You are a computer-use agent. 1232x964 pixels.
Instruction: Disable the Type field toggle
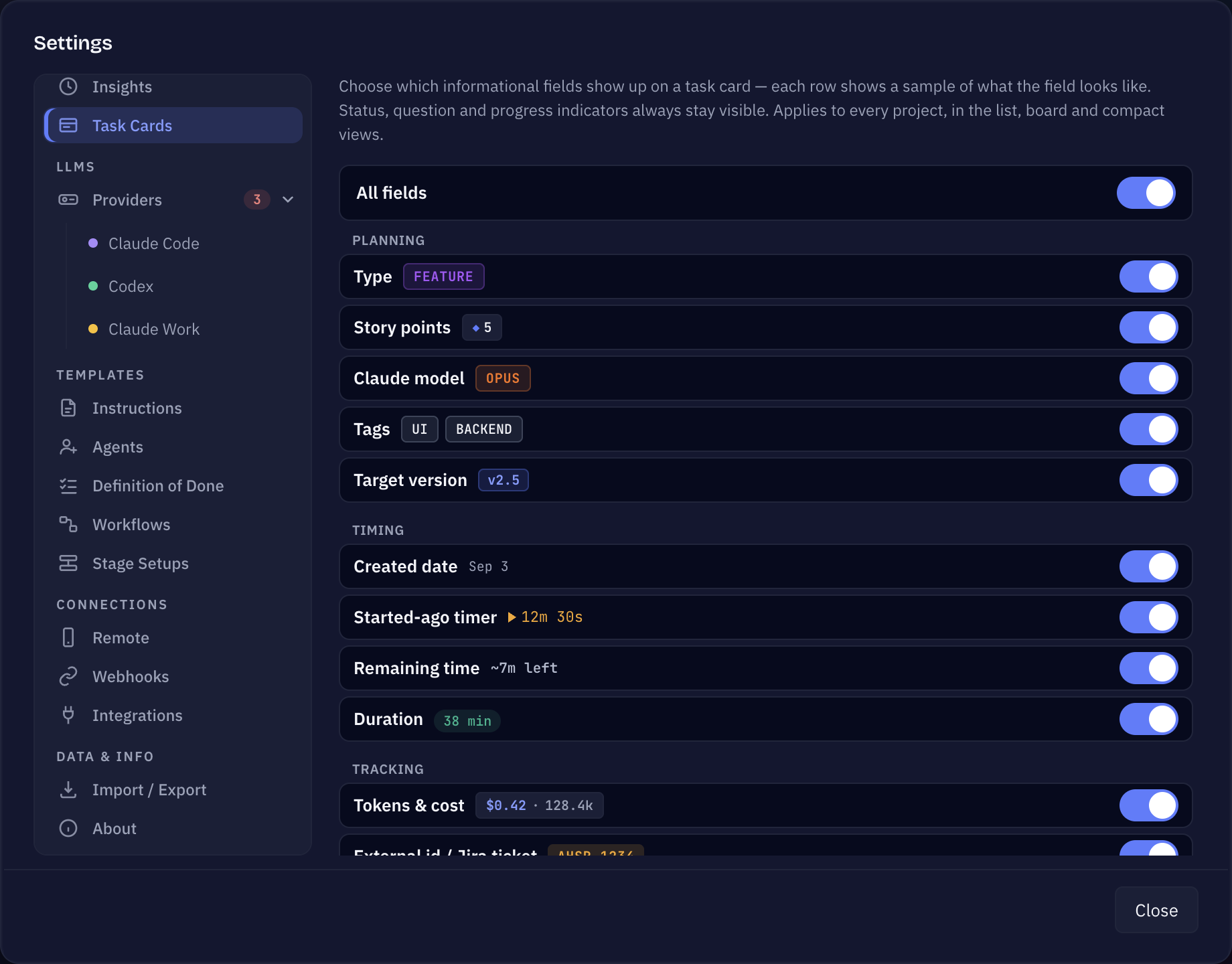[1149, 276]
